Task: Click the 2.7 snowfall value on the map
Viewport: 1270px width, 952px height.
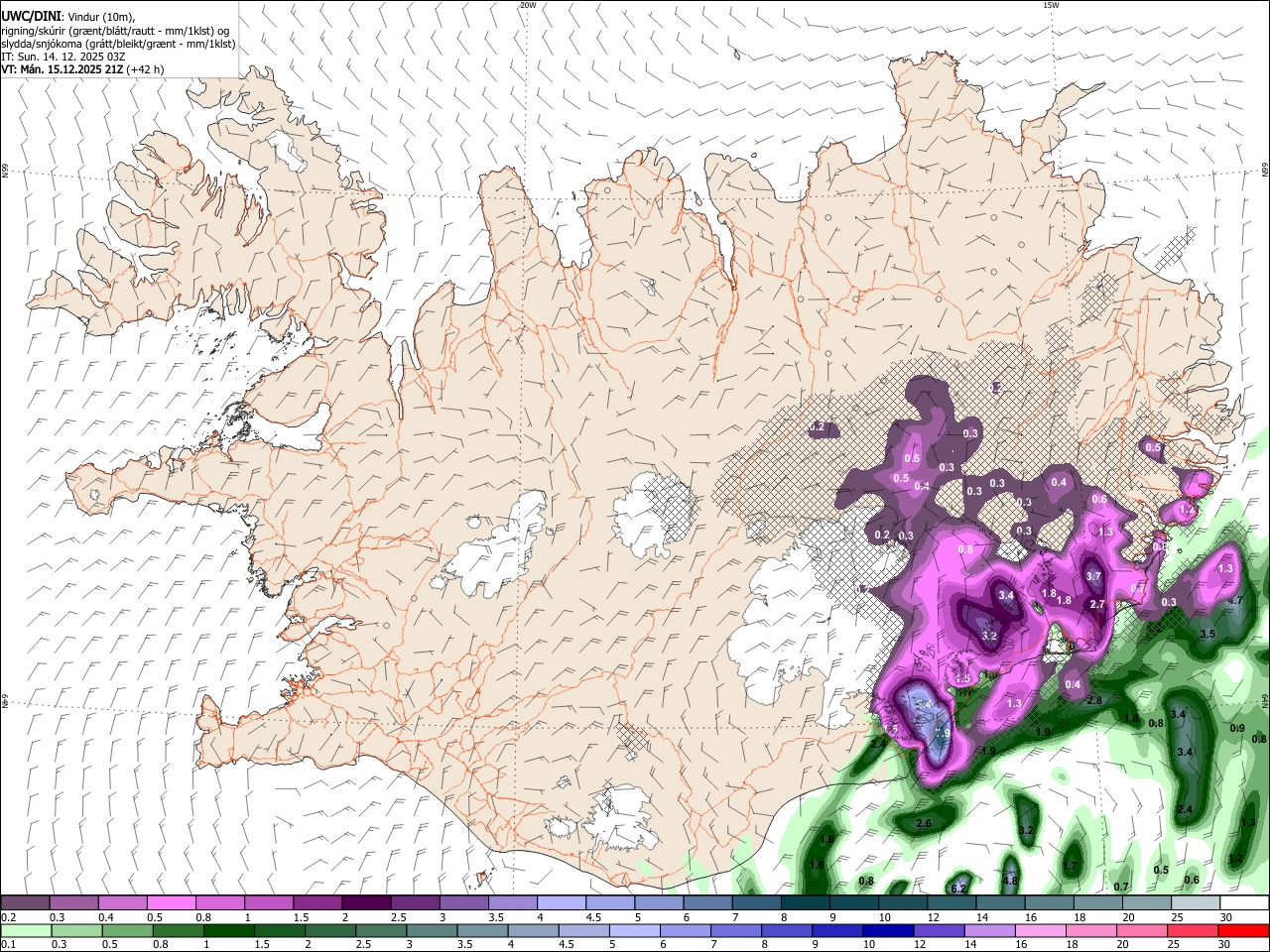Action: tap(1097, 604)
